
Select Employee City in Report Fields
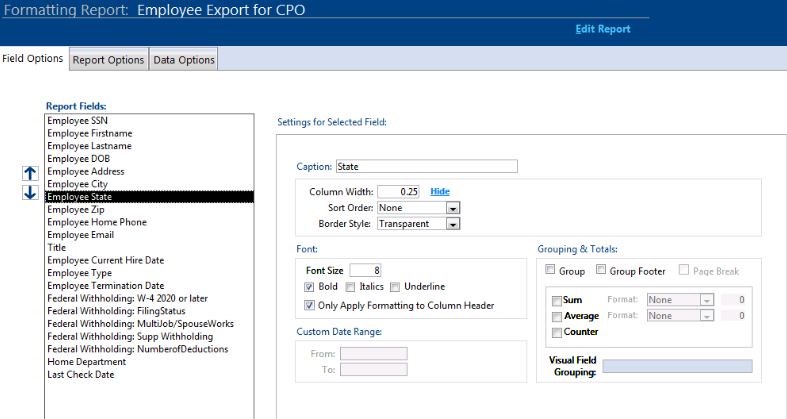(149, 184)
